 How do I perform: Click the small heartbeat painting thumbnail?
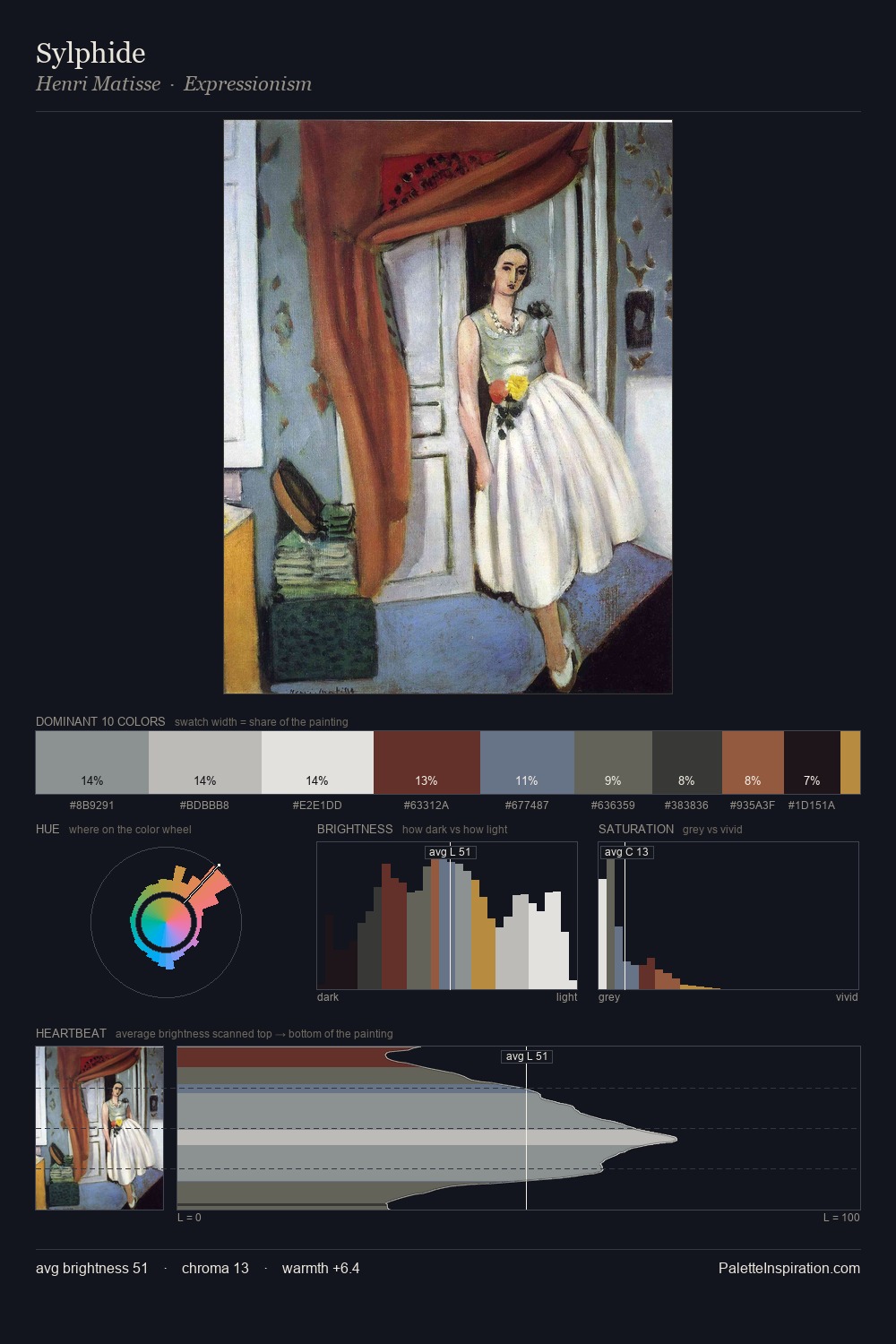point(99,1128)
